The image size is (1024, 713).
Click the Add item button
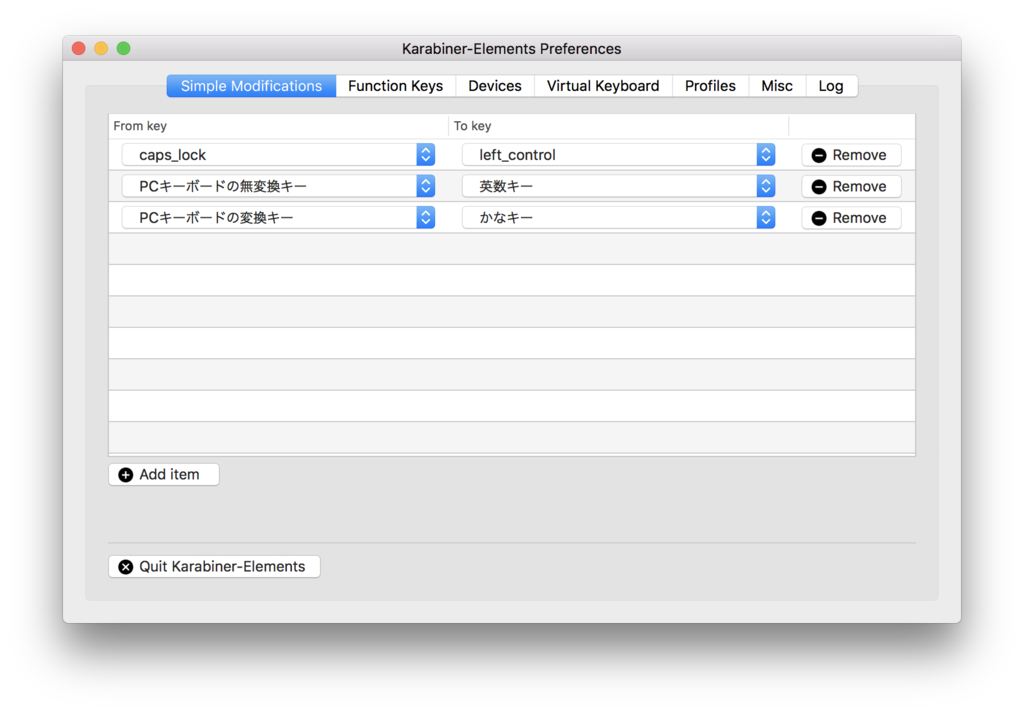point(163,475)
